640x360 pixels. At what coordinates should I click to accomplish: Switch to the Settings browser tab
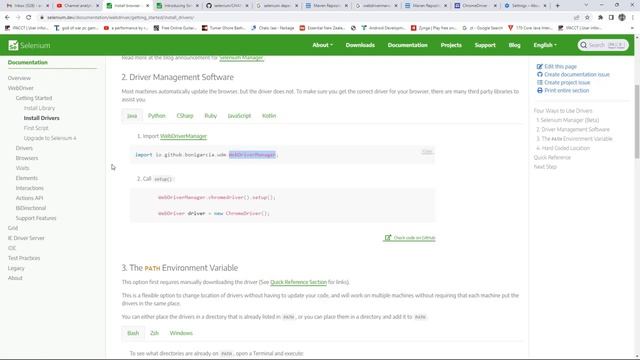[524, 6]
